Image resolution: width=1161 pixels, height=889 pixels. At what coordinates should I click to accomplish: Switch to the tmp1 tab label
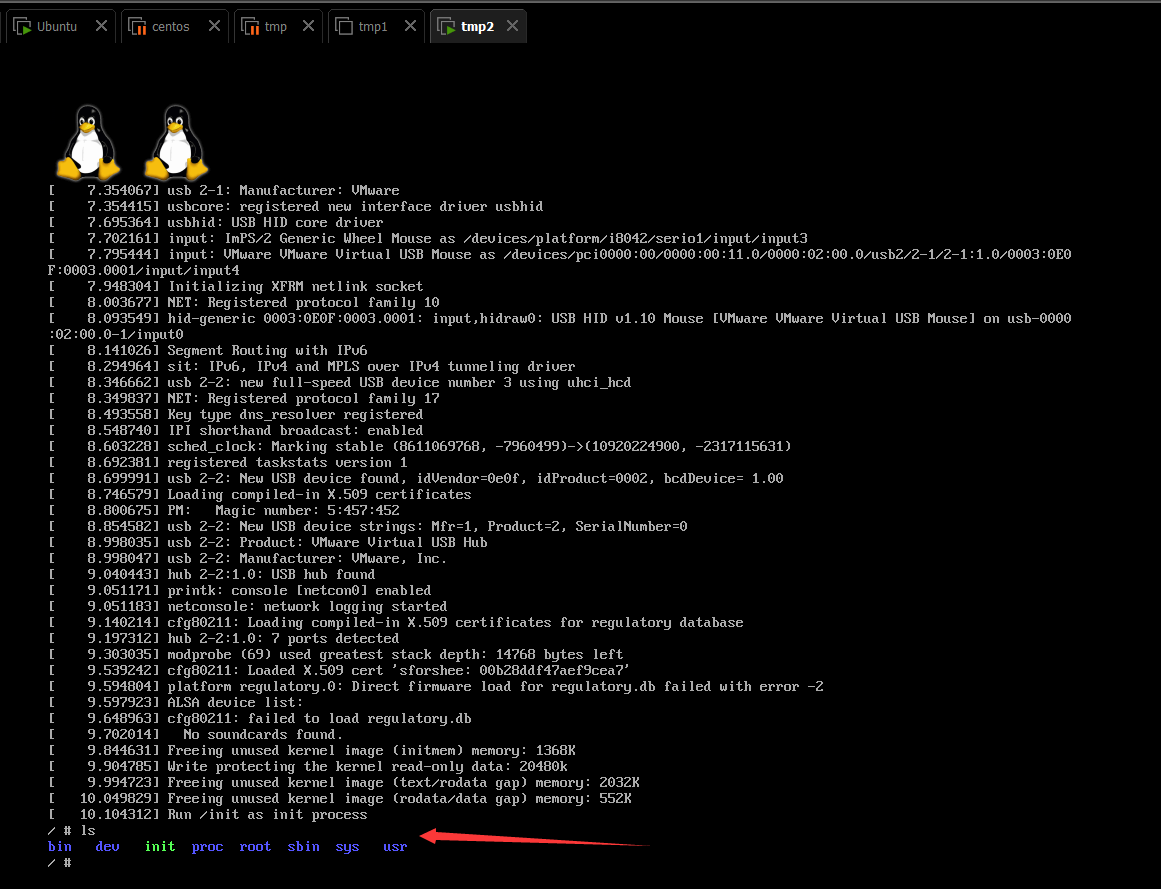(x=372, y=27)
